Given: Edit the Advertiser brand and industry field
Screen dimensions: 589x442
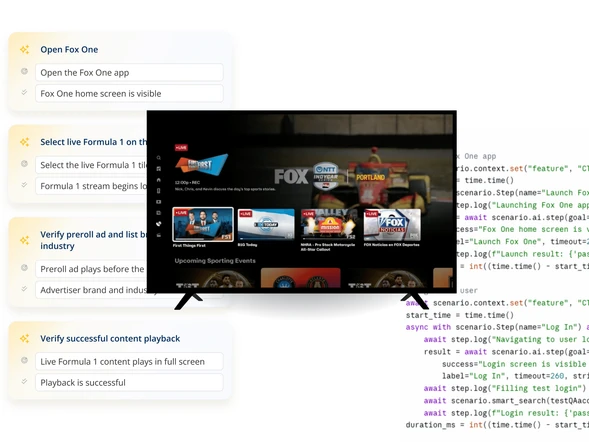Looking at the screenshot, I should [x=91, y=290].
